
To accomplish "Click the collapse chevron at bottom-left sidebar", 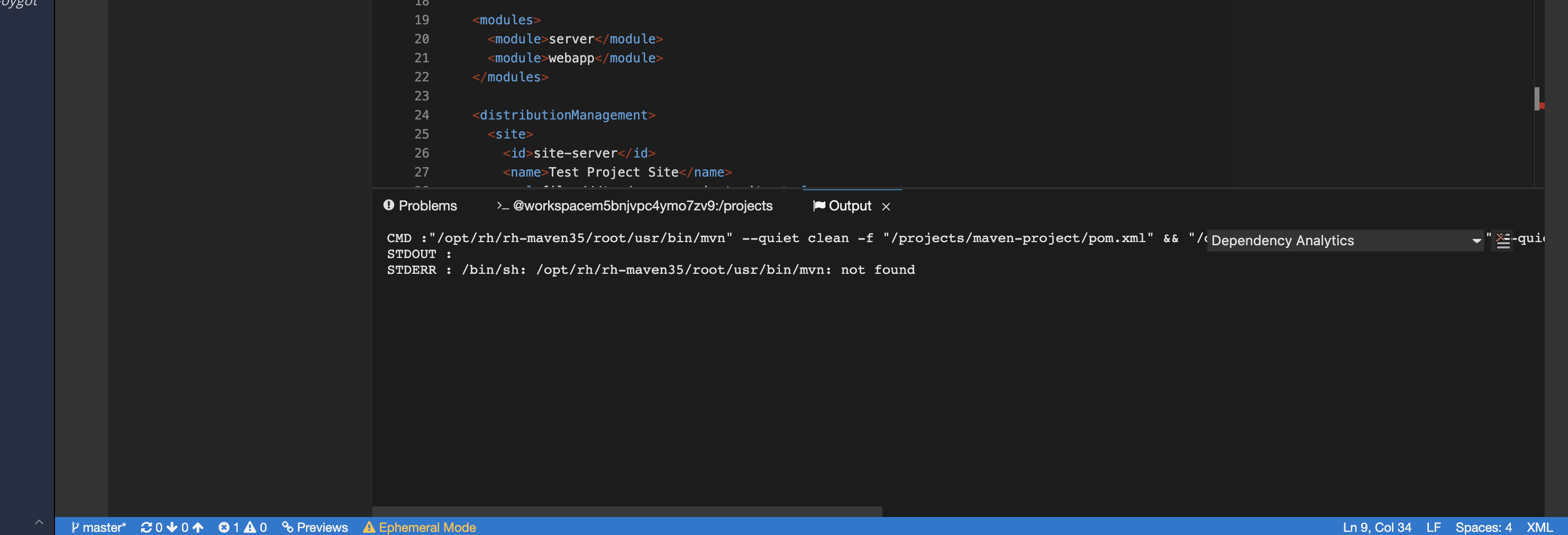I will coord(39,522).
